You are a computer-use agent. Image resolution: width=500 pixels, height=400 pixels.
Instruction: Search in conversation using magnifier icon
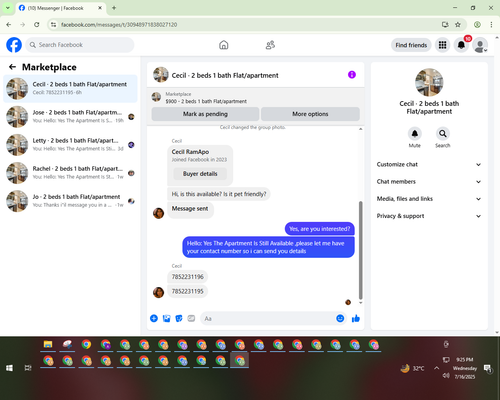tap(443, 134)
